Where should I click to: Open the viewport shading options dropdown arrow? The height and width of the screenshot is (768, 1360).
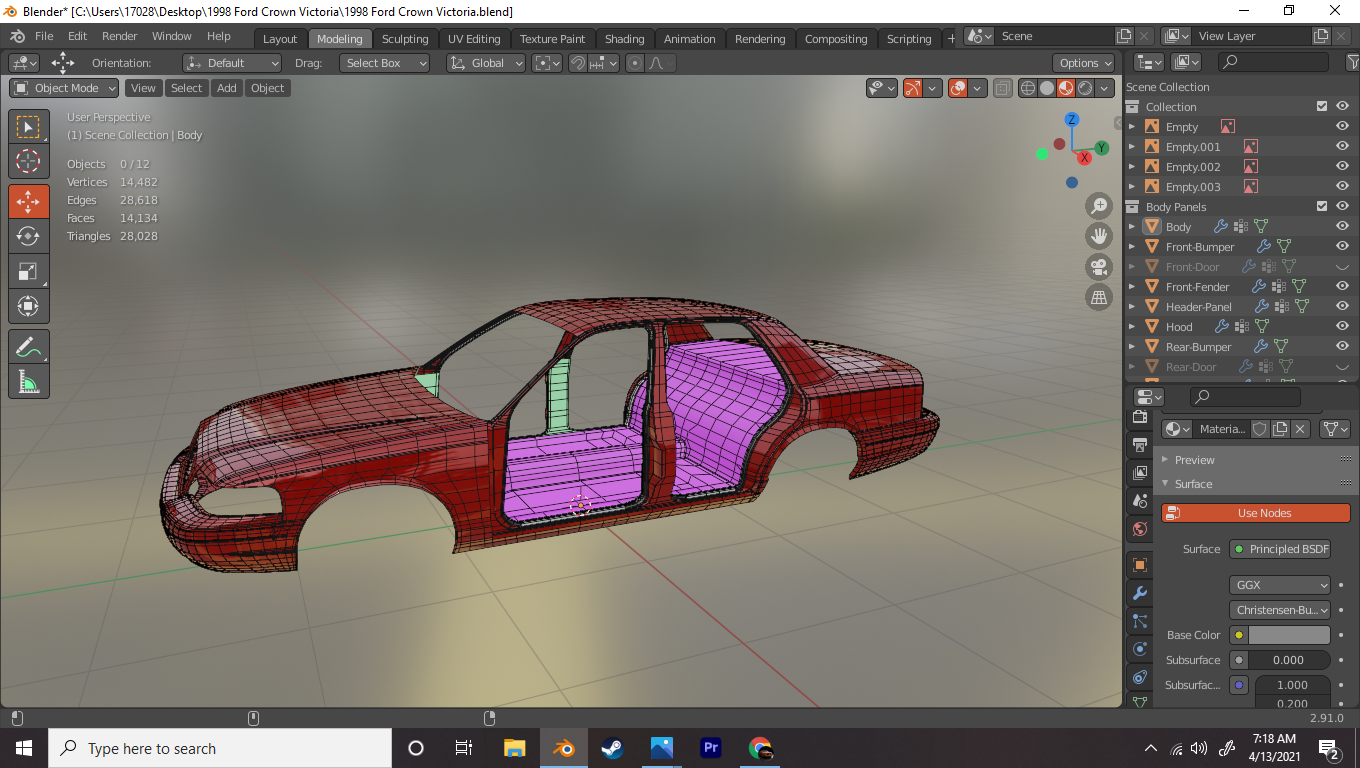pyautogui.click(x=1105, y=88)
